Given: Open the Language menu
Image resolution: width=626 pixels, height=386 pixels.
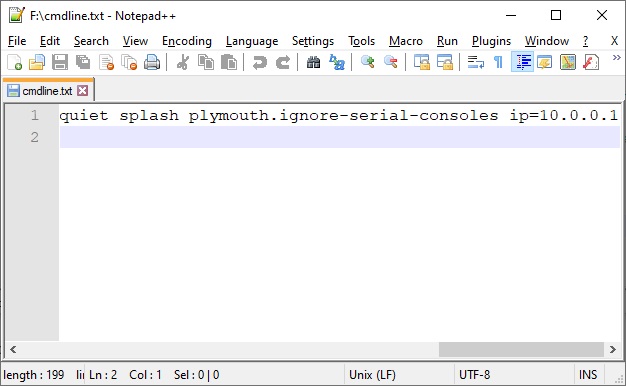Looking at the screenshot, I should [x=252, y=41].
